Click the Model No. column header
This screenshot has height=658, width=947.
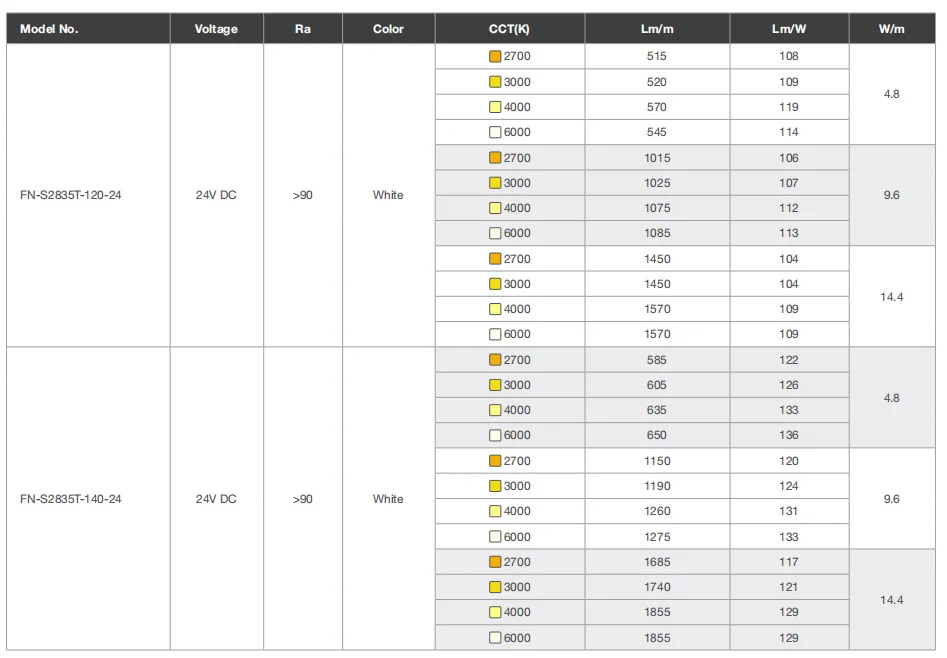tap(49, 29)
